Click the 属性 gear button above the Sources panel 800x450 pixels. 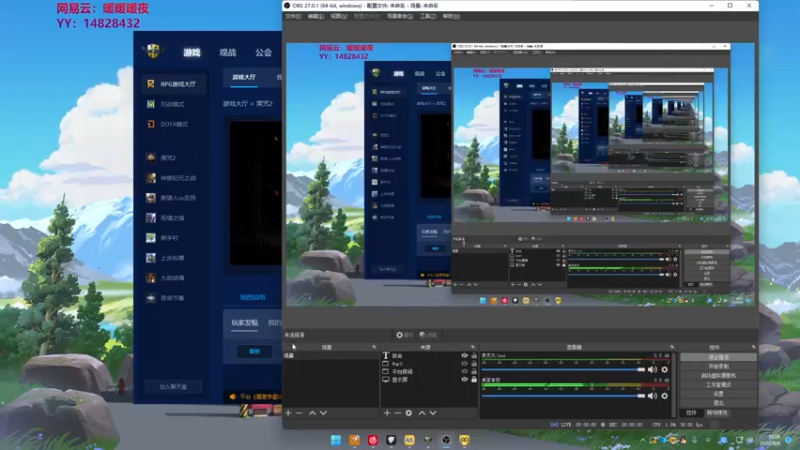point(404,335)
